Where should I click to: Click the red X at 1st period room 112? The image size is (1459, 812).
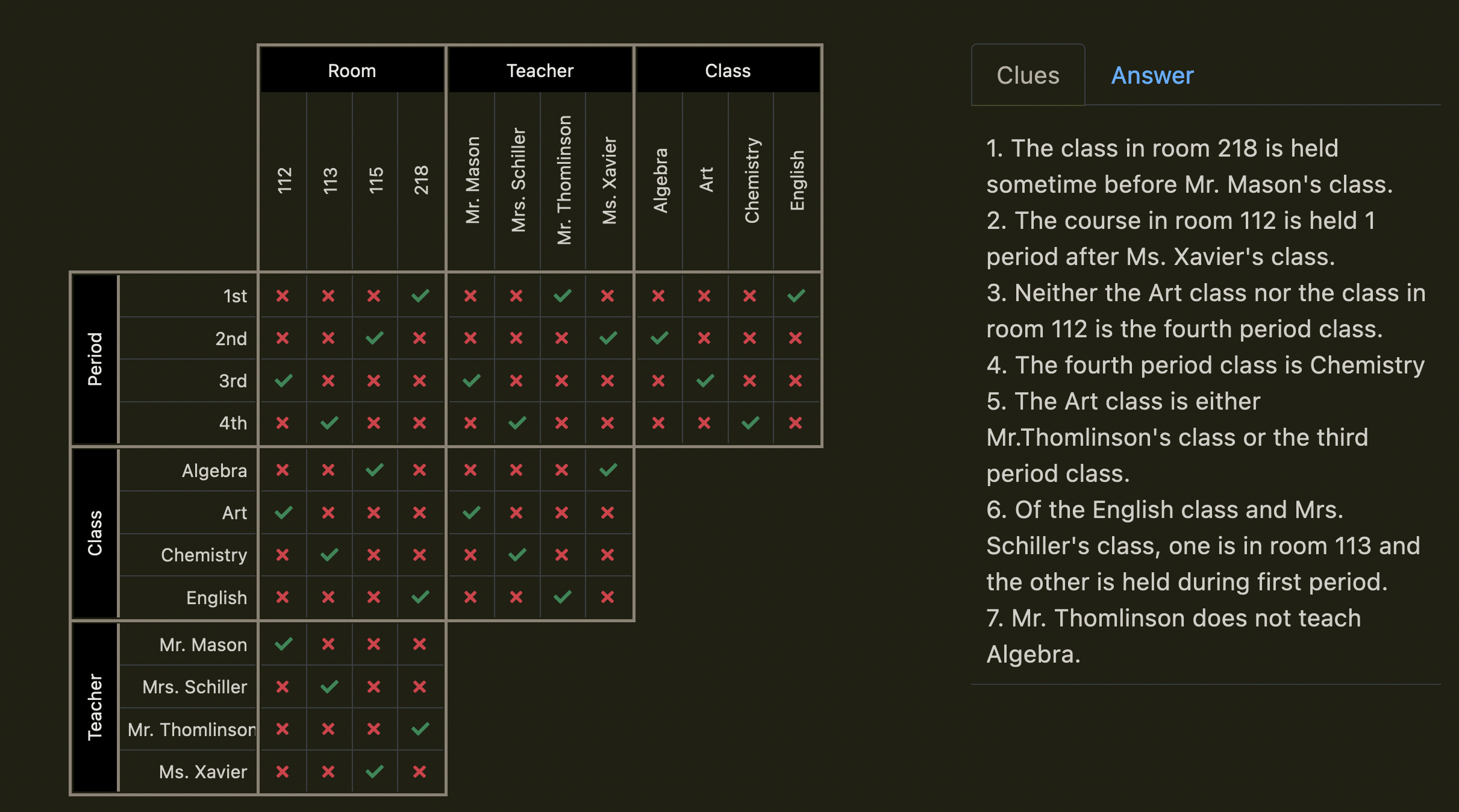(283, 296)
